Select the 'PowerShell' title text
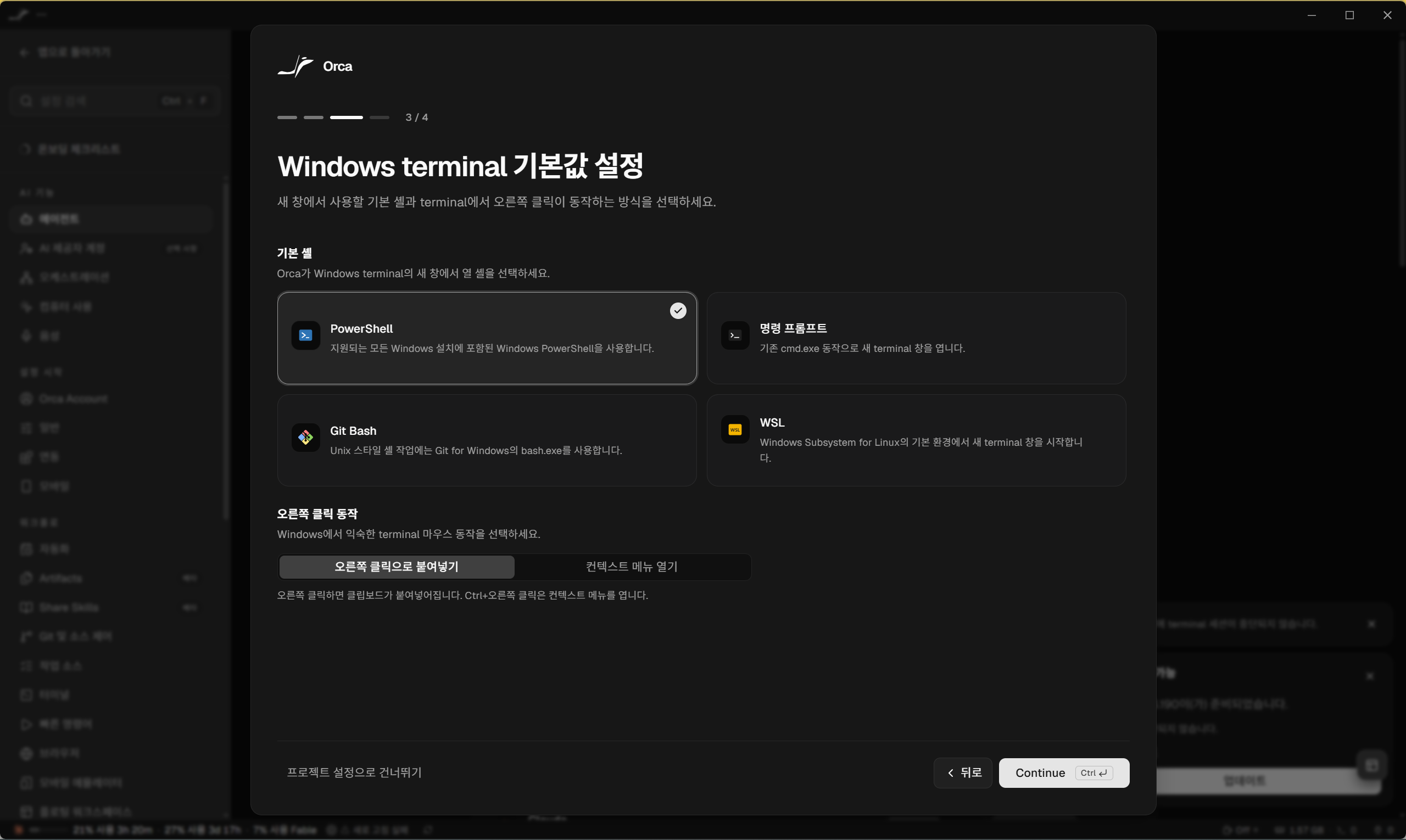 click(361, 328)
